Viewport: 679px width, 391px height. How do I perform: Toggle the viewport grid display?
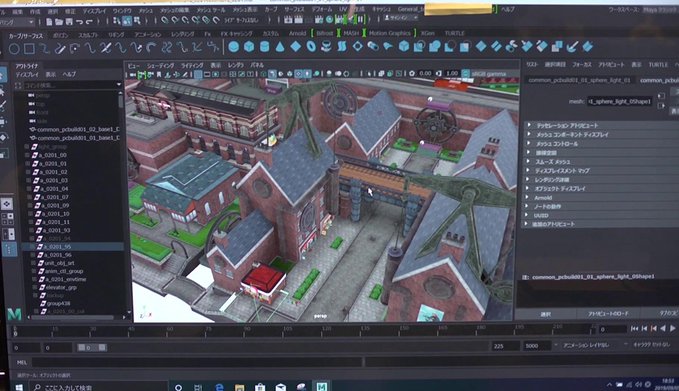tap(198, 74)
